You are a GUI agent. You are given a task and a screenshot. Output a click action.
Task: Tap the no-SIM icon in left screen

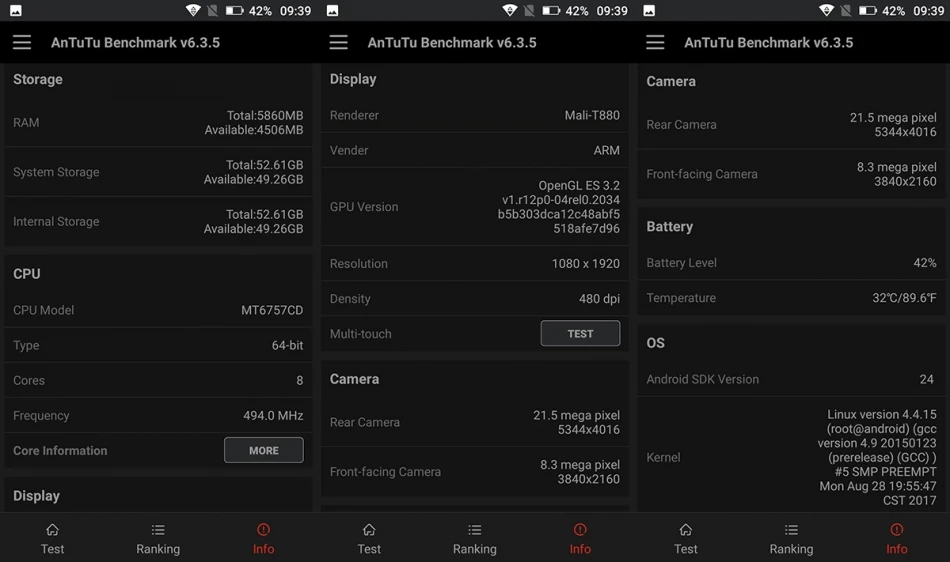(213, 10)
